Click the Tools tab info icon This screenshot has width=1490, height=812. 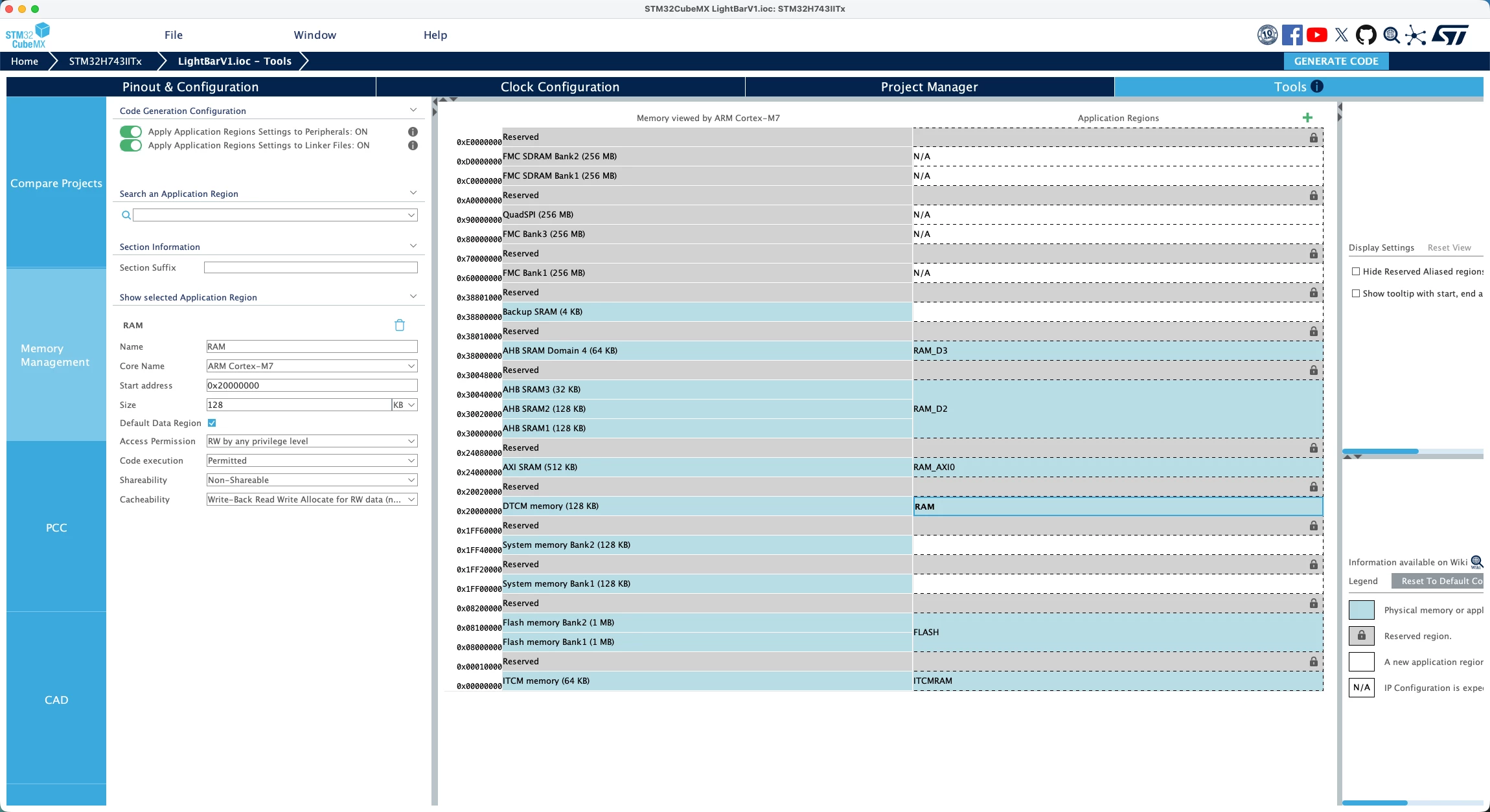pyautogui.click(x=1317, y=86)
